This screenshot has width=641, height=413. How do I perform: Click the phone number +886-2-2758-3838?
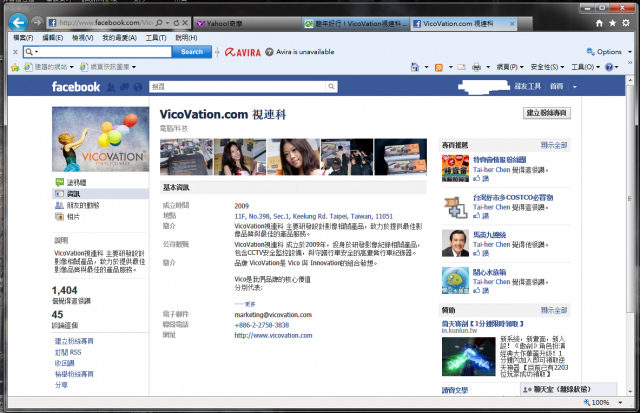point(262,325)
